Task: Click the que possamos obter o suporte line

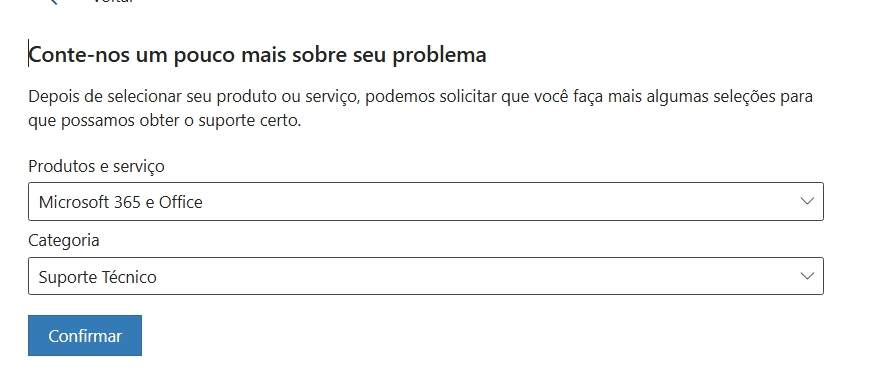Action: (165, 121)
